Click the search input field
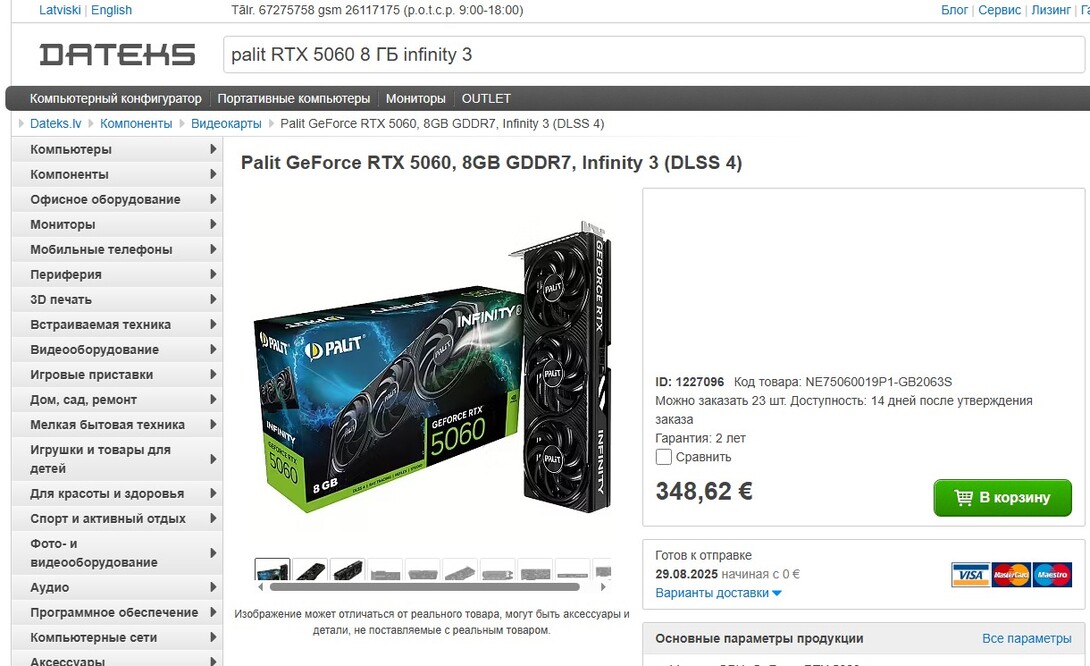This screenshot has height=666, width=1090. pyautogui.click(x=653, y=54)
